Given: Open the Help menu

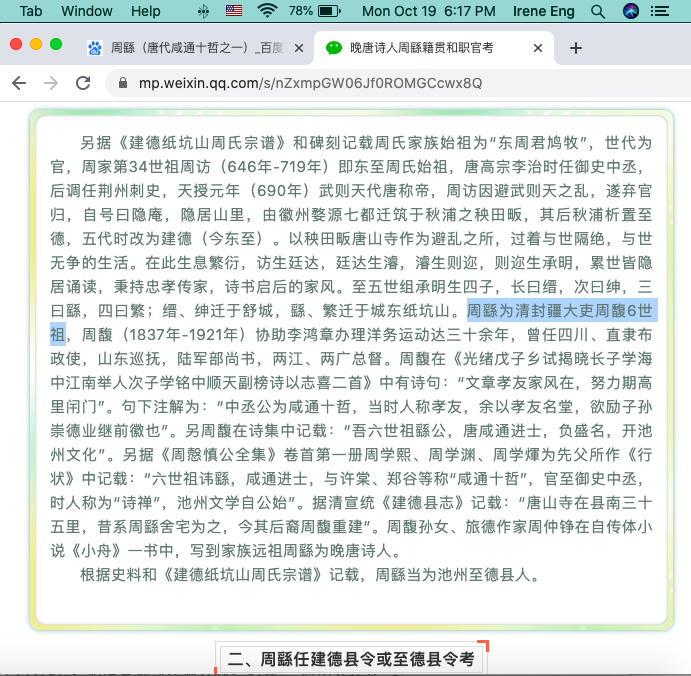Looking at the screenshot, I should point(145,11).
